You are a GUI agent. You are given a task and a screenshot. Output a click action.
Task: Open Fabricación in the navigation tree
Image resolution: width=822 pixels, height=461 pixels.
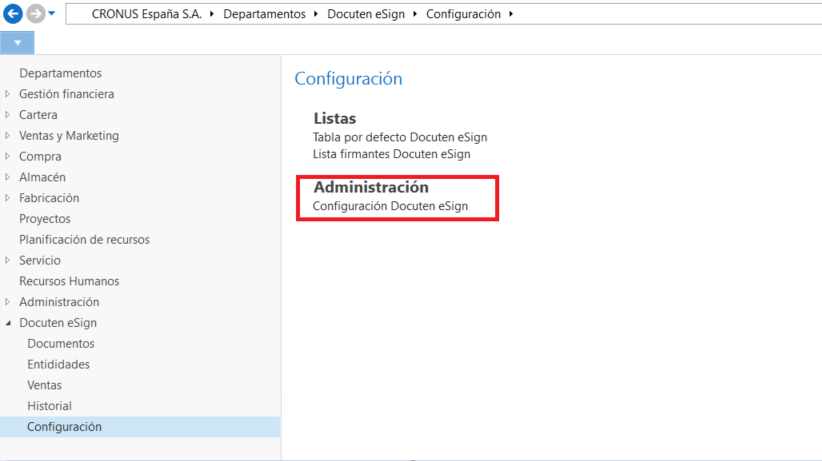click(x=49, y=198)
